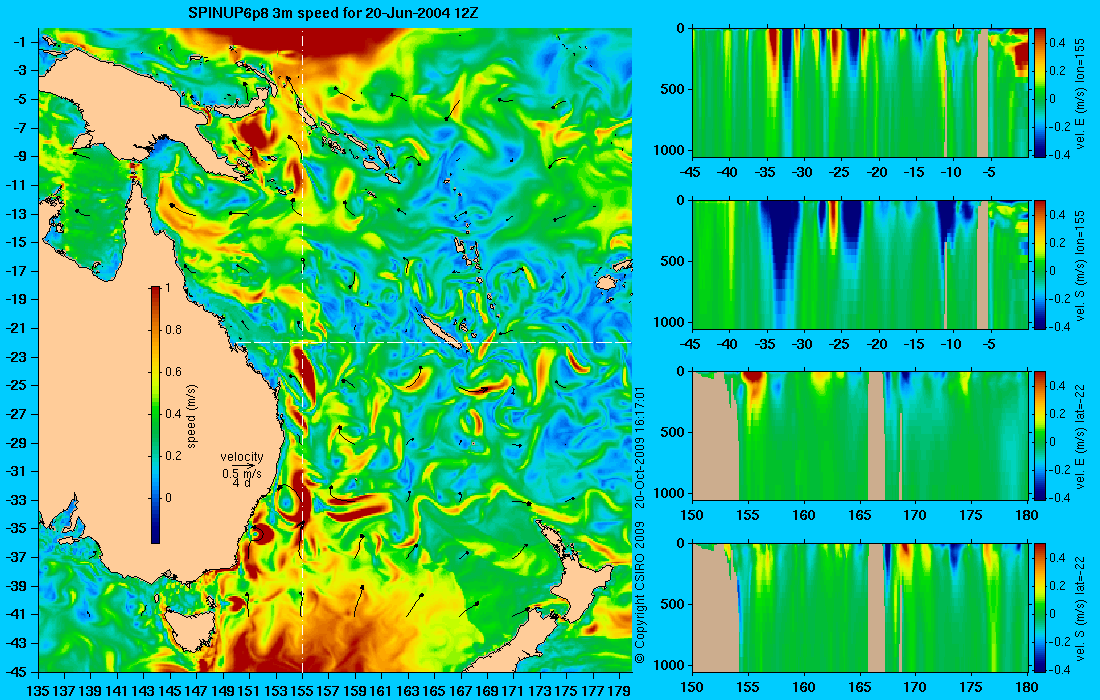Image resolution: width=1100 pixels, height=700 pixels.
Task: Click the title "SPINUP6p8 3m speed for 20-Jun-2004 12Z"
Action: click(x=334, y=13)
